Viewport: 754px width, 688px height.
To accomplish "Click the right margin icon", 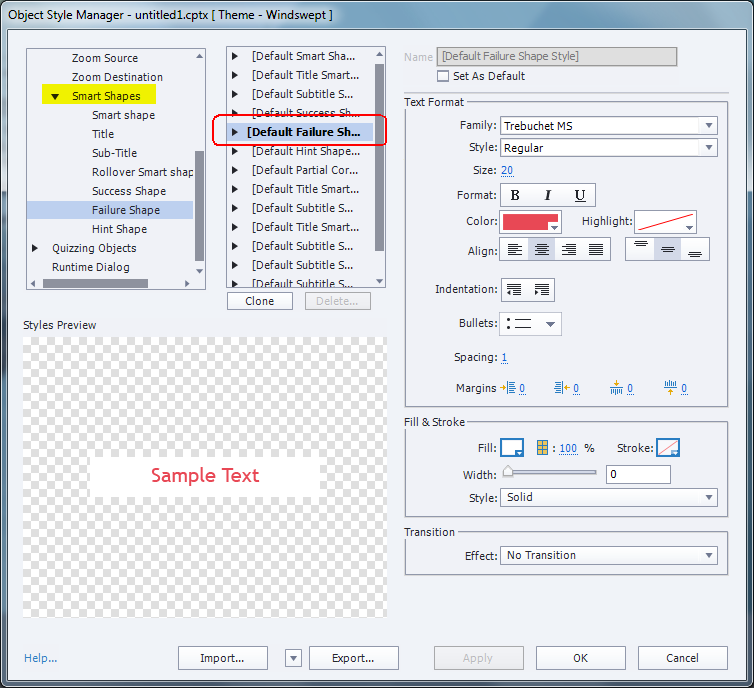I will [562, 388].
